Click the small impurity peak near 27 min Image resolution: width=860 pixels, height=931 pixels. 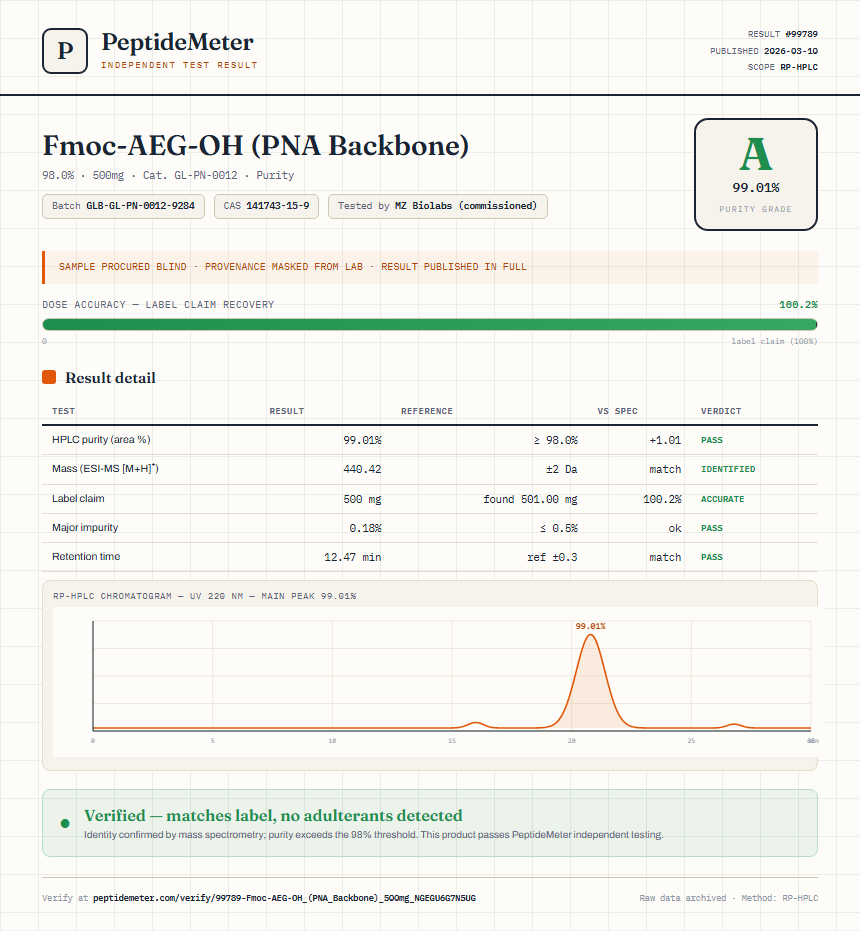[x=734, y=726]
